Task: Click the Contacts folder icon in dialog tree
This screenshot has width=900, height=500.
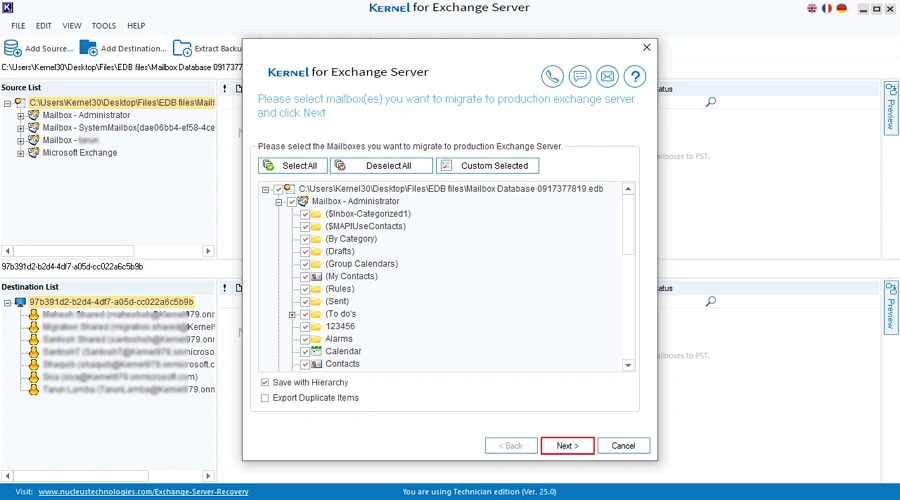Action: (316, 364)
